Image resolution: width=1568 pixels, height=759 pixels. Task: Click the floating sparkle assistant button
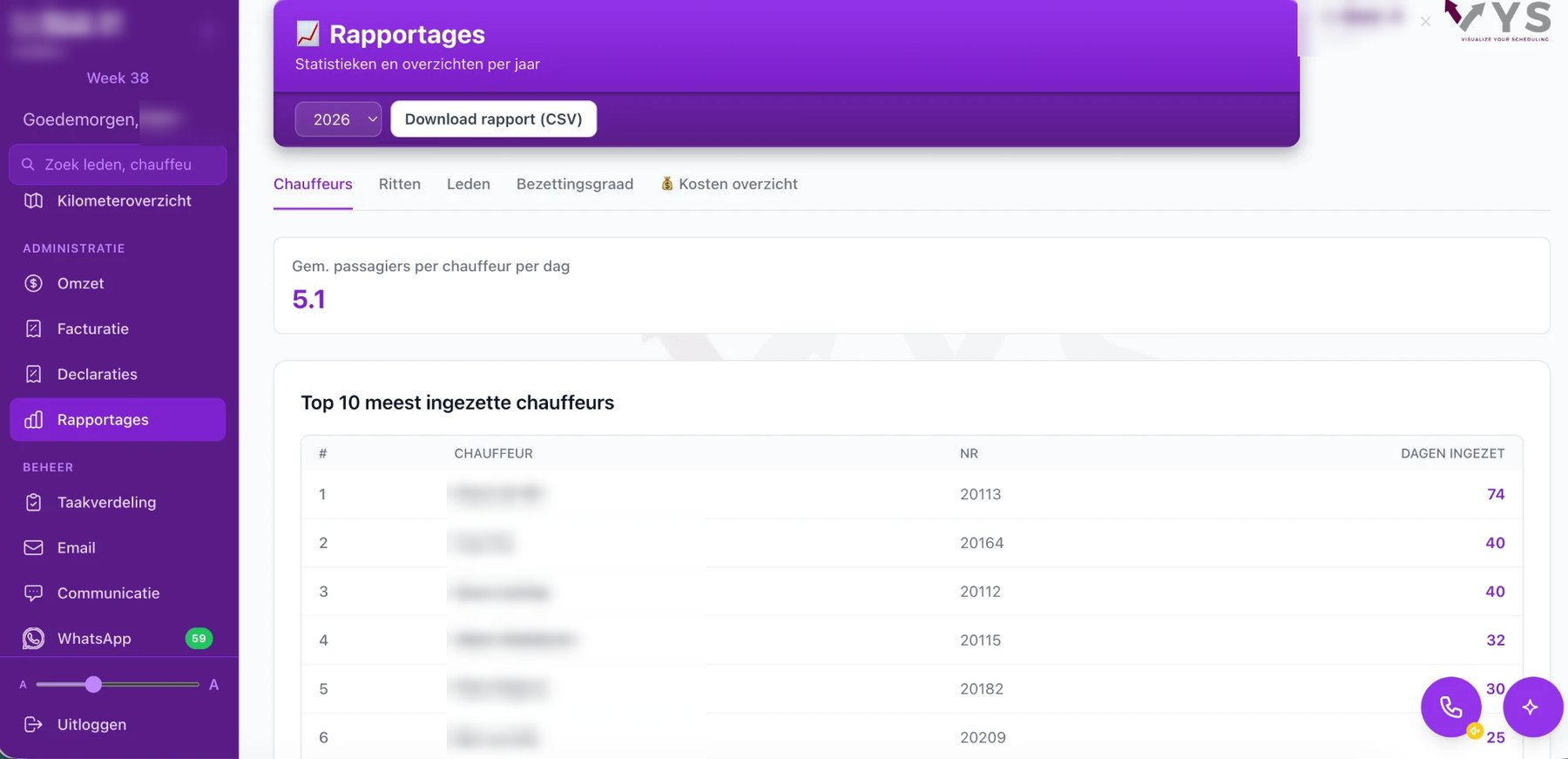point(1532,707)
